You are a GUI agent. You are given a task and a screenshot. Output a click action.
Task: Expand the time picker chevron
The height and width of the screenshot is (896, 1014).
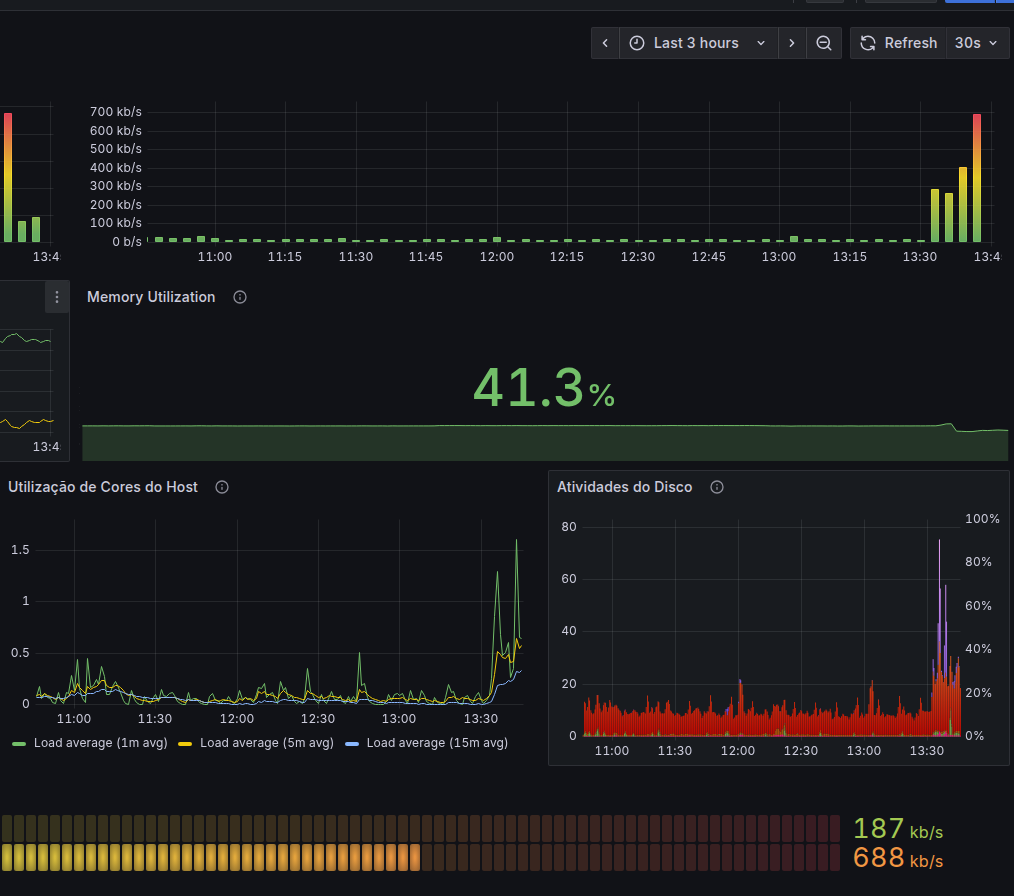click(x=761, y=43)
